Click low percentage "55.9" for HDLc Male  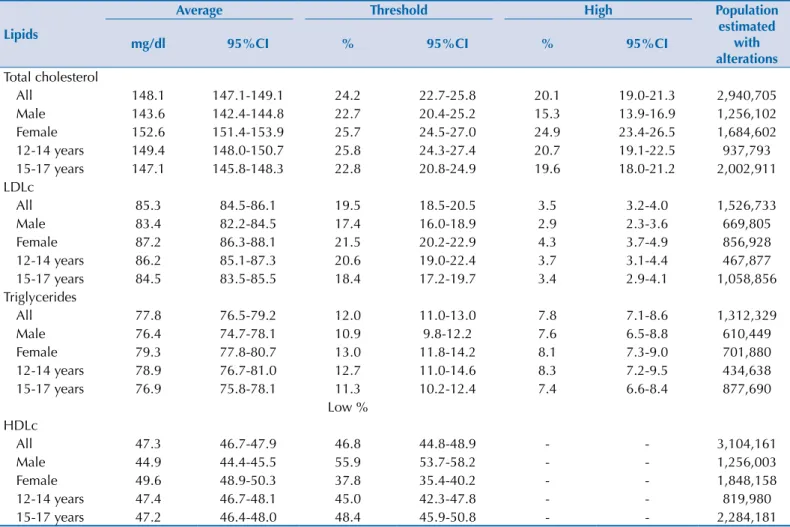[x=348, y=462]
